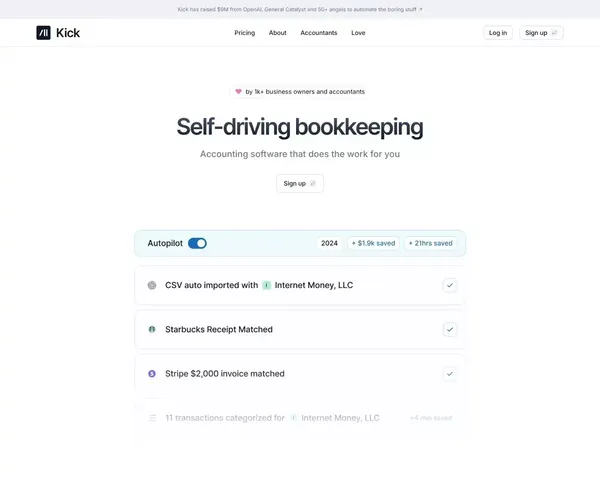Click 'by 1k+ business owners and accountants' badge

pos(300,91)
